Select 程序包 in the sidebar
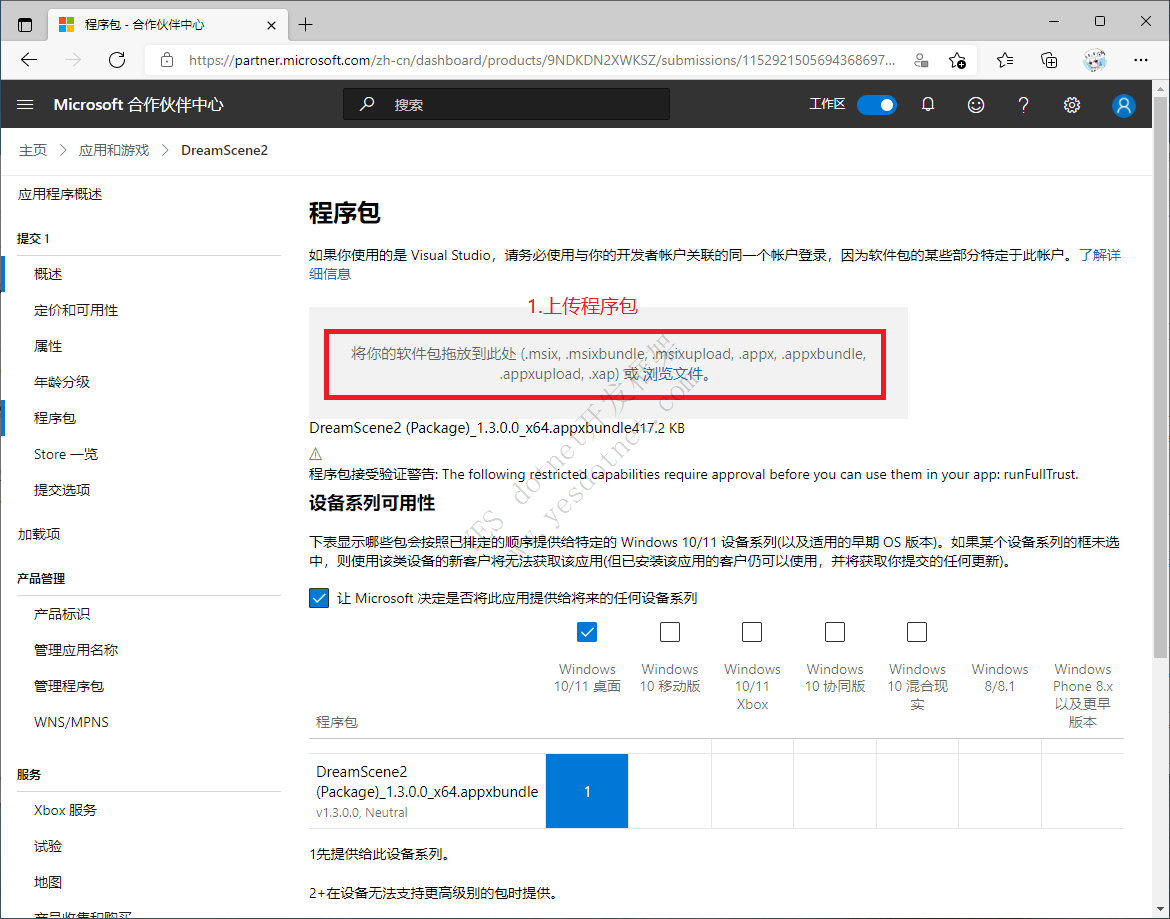Image resolution: width=1170 pixels, height=919 pixels. coord(54,418)
